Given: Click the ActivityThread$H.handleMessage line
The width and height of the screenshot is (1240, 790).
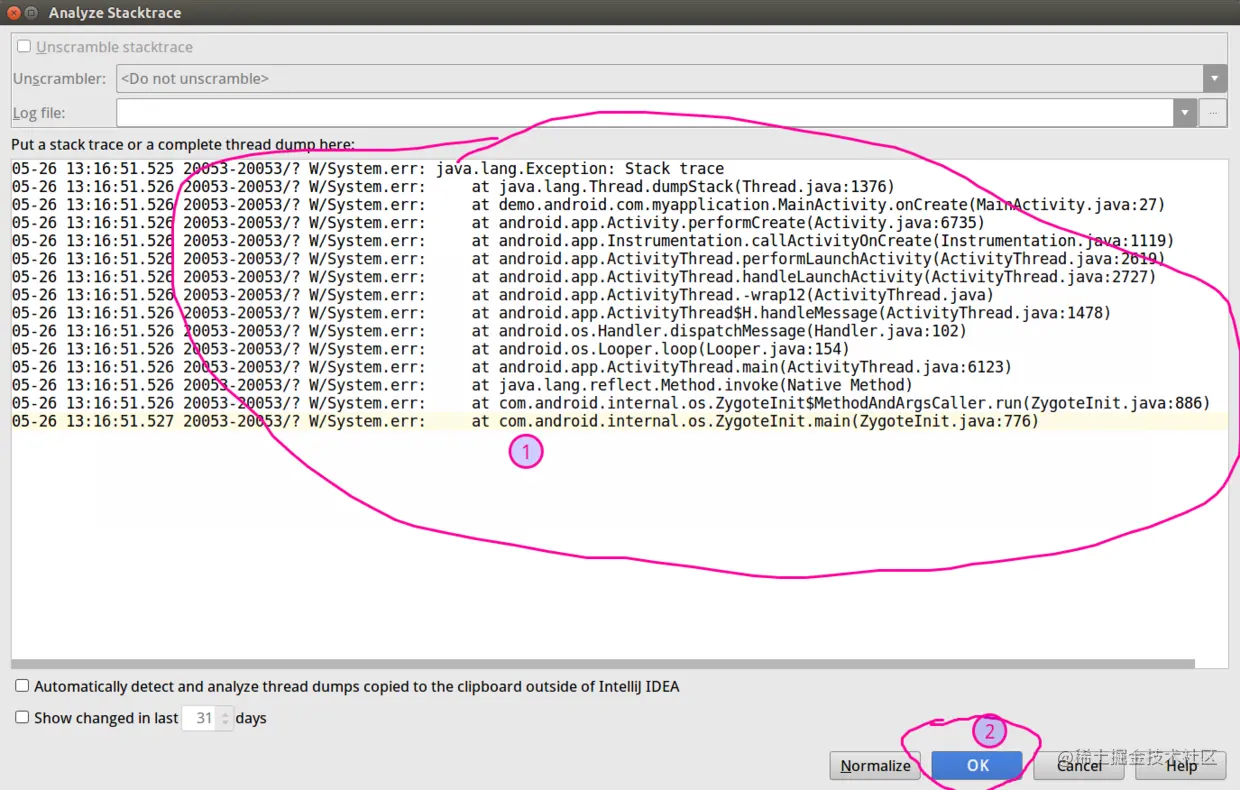Looking at the screenshot, I should point(562,312).
